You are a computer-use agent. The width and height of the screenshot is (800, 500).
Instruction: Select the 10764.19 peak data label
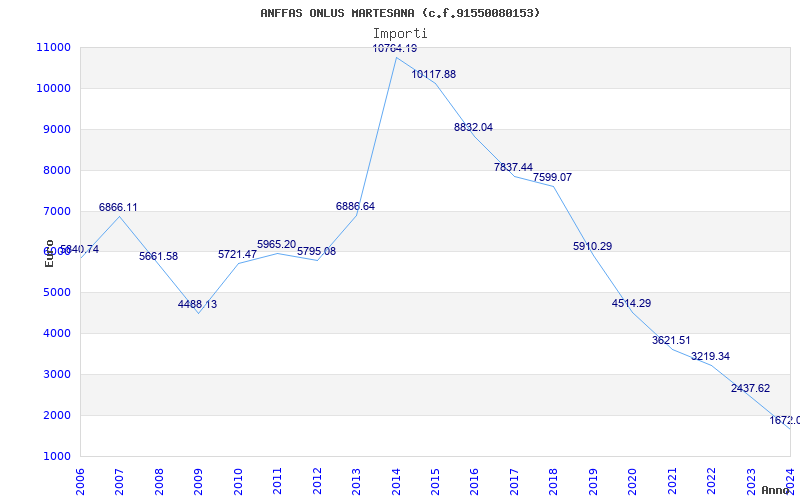395,48
